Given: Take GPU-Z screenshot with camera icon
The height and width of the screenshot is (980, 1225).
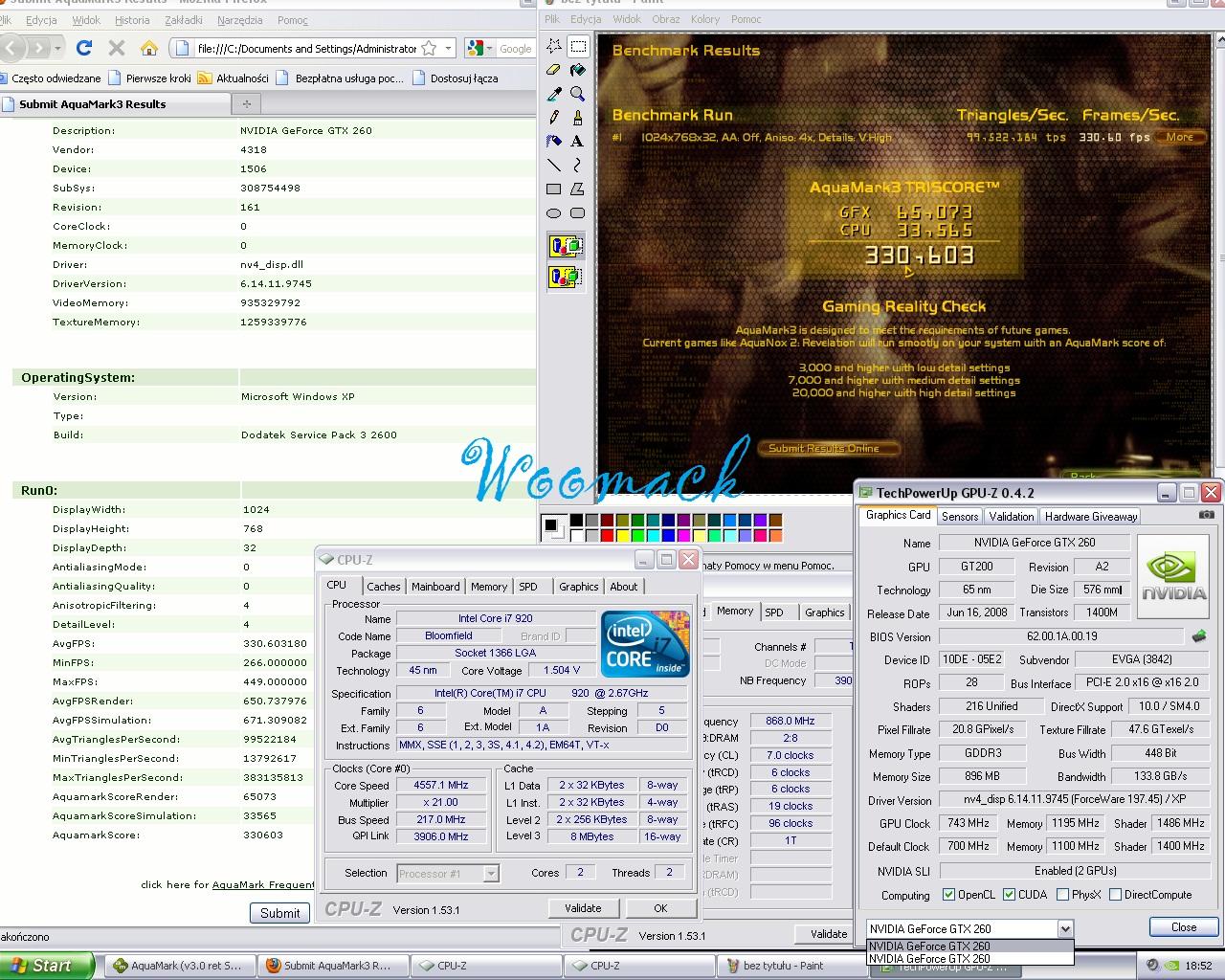Looking at the screenshot, I should click(x=1207, y=515).
